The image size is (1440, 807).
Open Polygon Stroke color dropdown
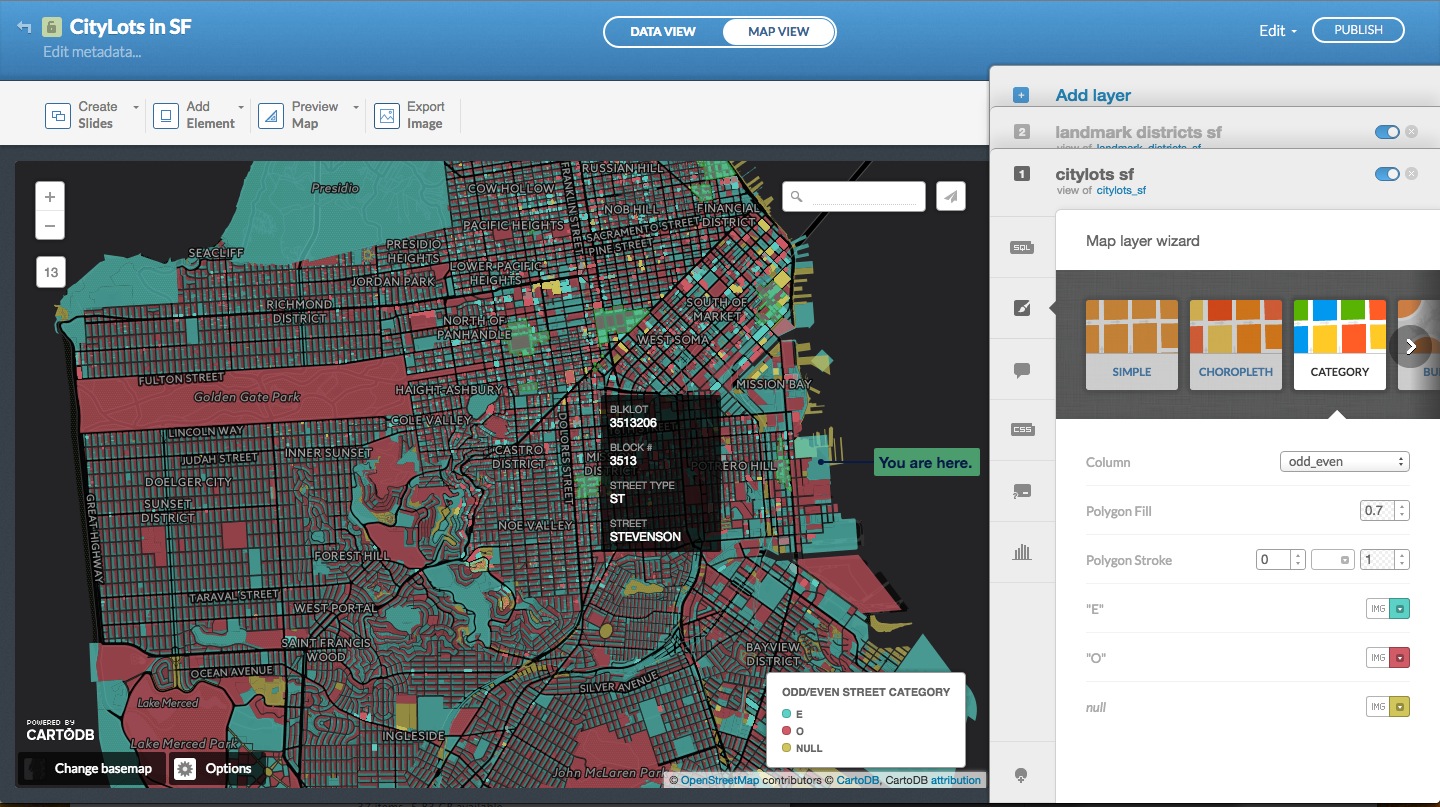tap(1333, 560)
